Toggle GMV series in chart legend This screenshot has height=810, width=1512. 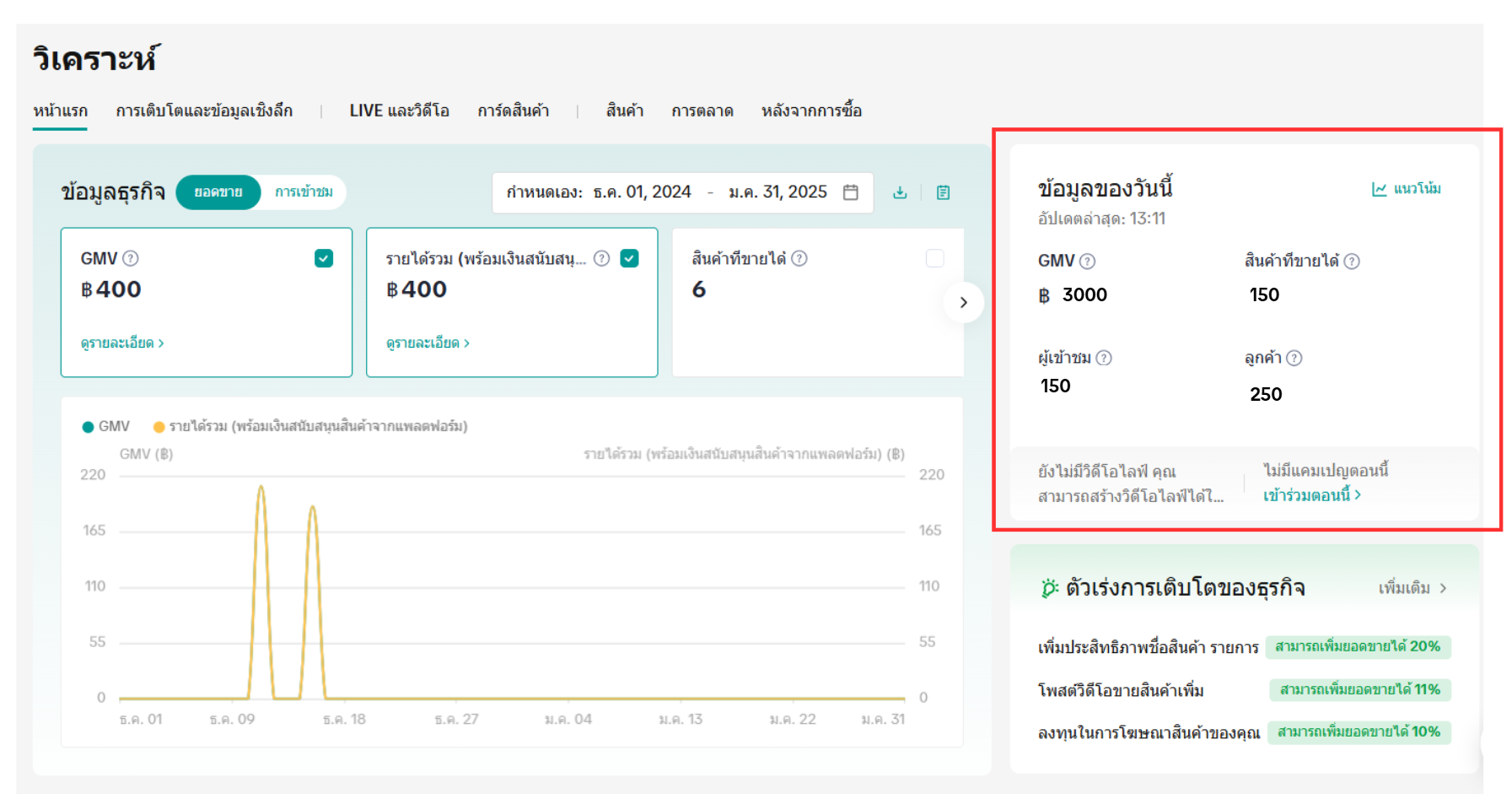point(105,426)
